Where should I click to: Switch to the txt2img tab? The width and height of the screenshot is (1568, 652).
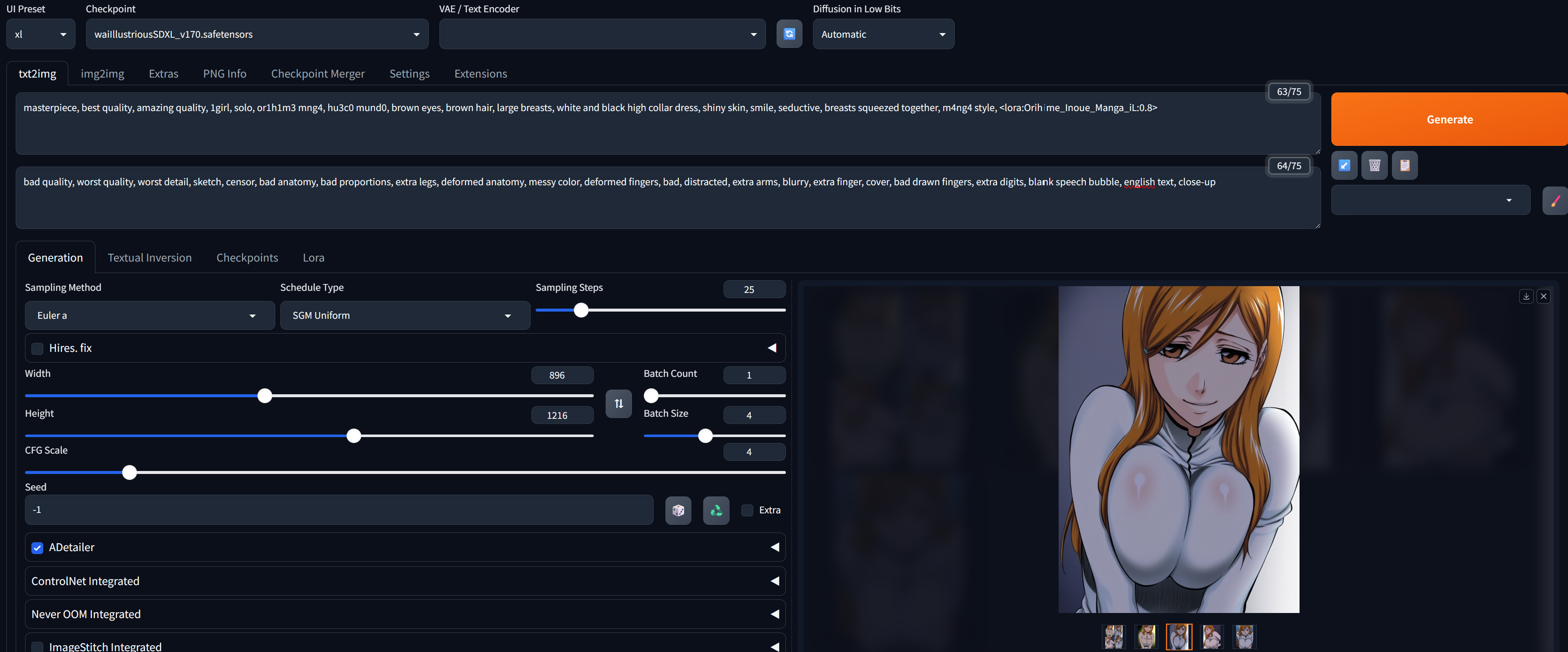coord(37,74)
